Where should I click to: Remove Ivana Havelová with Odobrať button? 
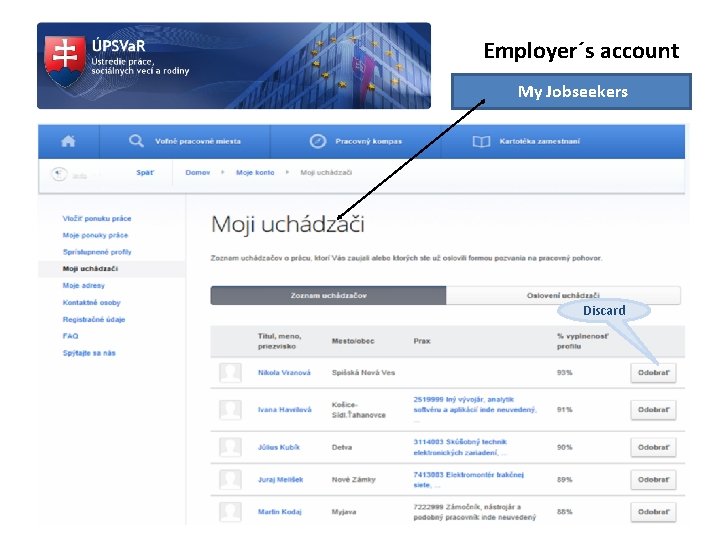(653, 410)
